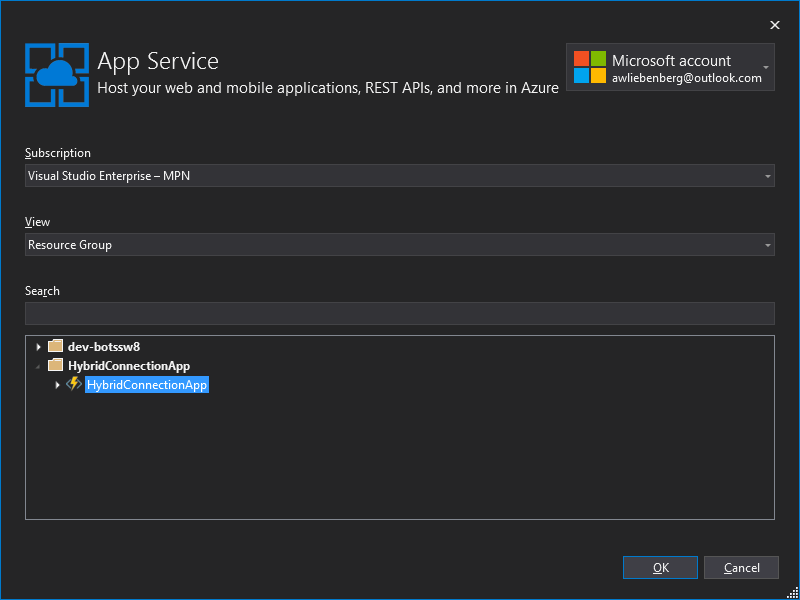Click the Subscription label
This screenshot has height=600, width=800.
58,153
